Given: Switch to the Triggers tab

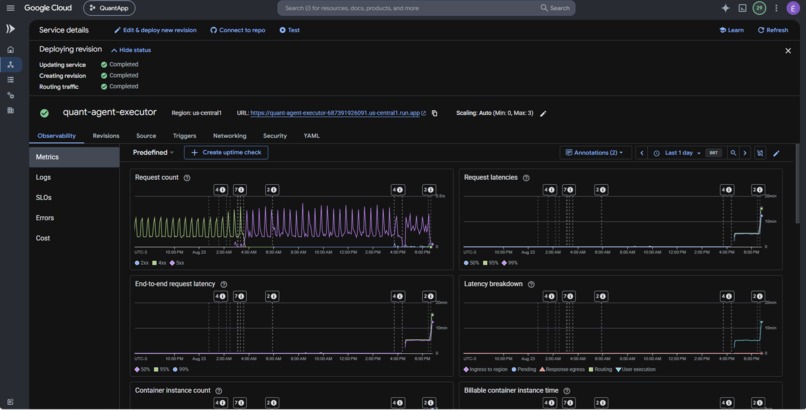Looking at the screenshot, I should coord(185,136).
